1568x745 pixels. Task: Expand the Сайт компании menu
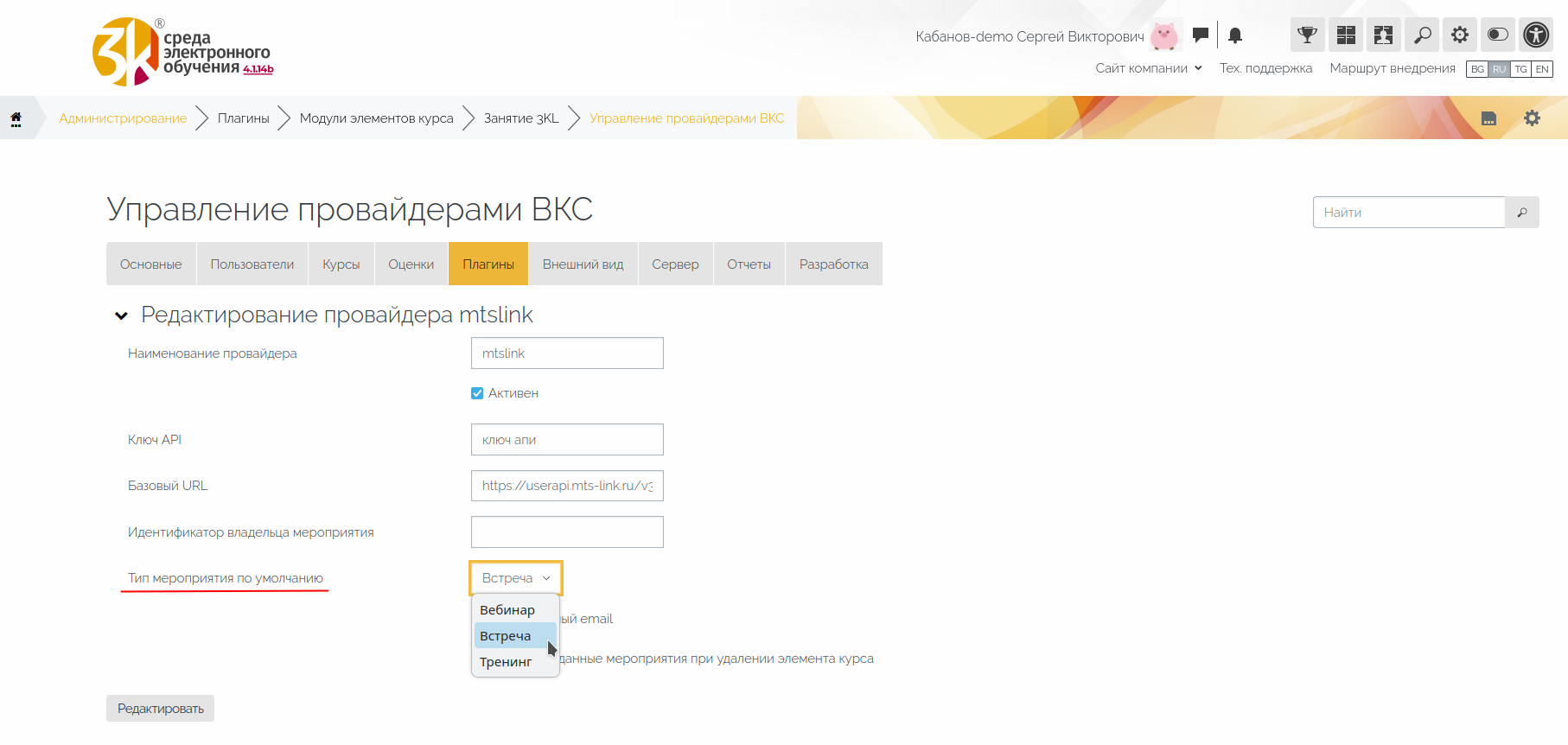[1148, 68]
